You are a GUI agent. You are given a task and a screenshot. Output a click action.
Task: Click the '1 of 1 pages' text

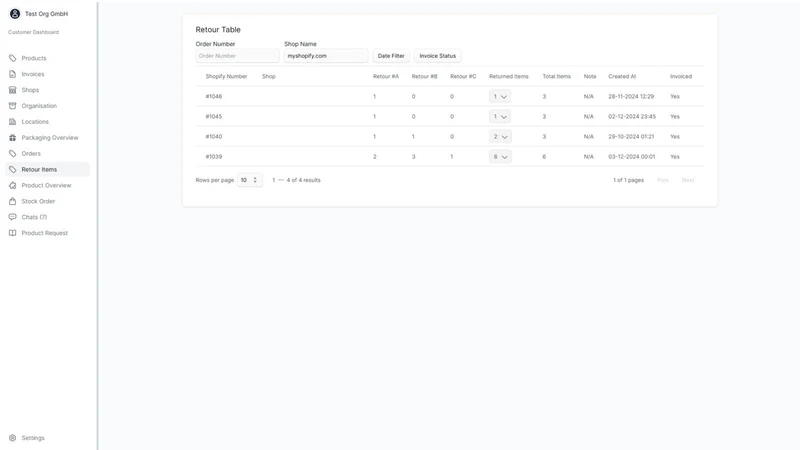[x=629, y=180]
